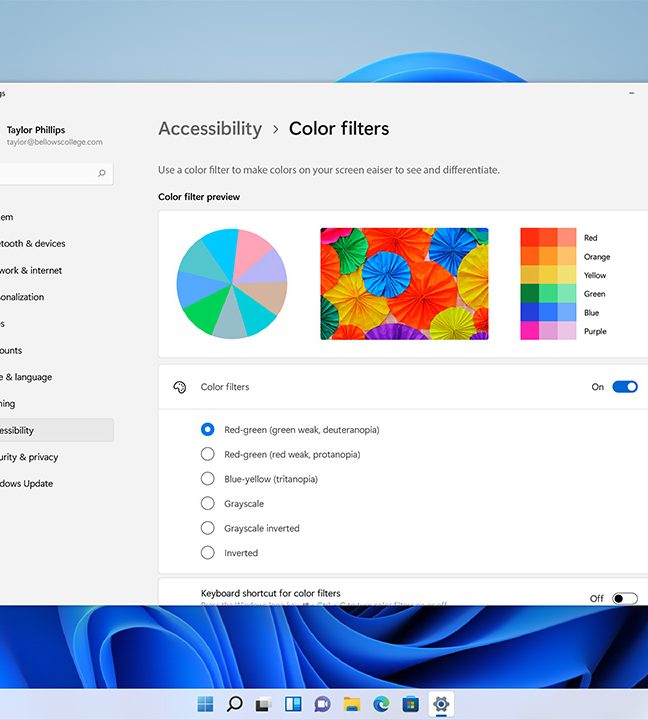Viewport: 648px width, 720px height.
Task: Go back to Accessibility breadcrumb
Action: point(210,129)
